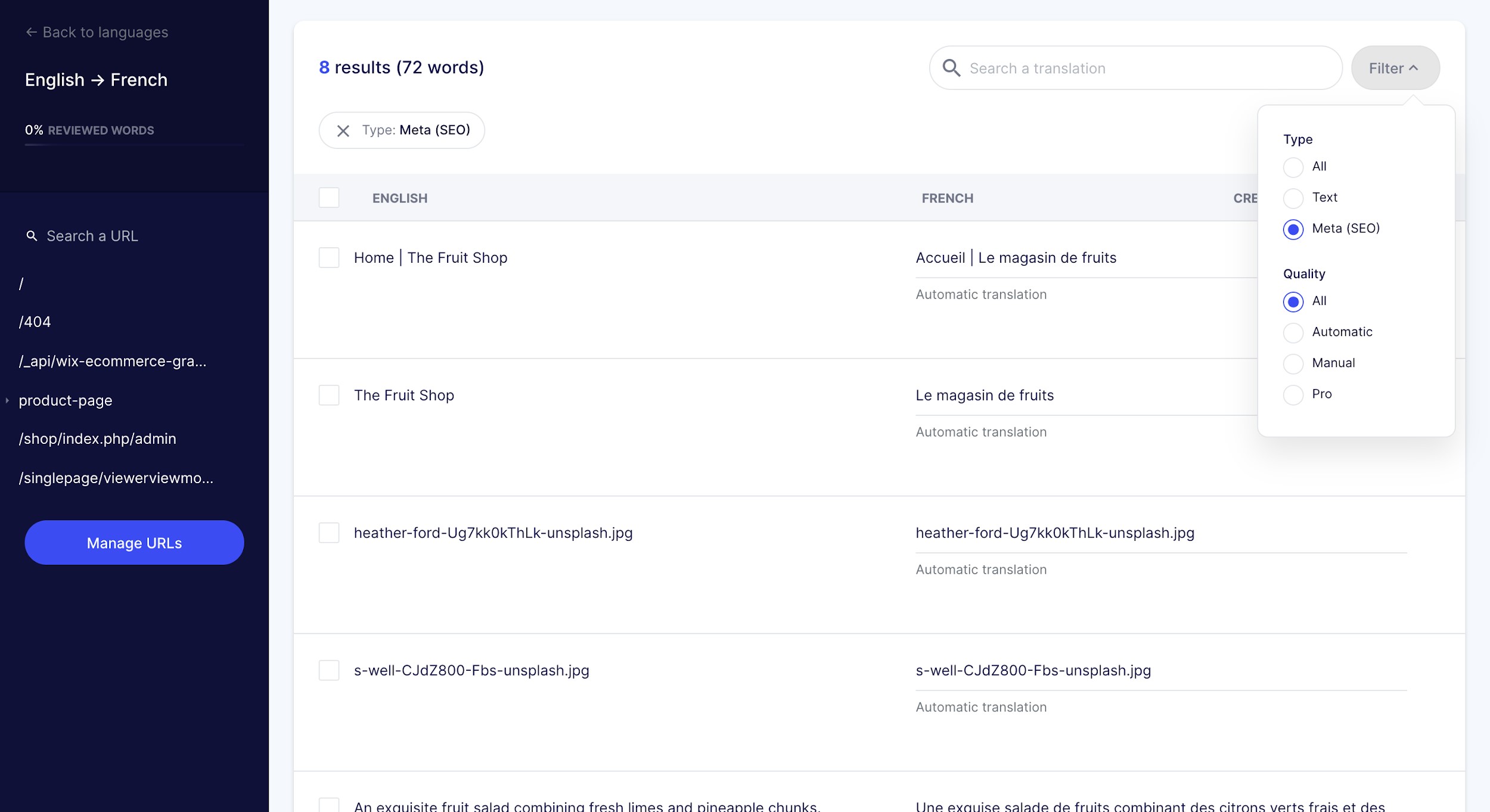This screenshot has height=812, width=1490.
Task: Click the magnifier icon beside Search a URL
Action: click(x=32, y=236)
